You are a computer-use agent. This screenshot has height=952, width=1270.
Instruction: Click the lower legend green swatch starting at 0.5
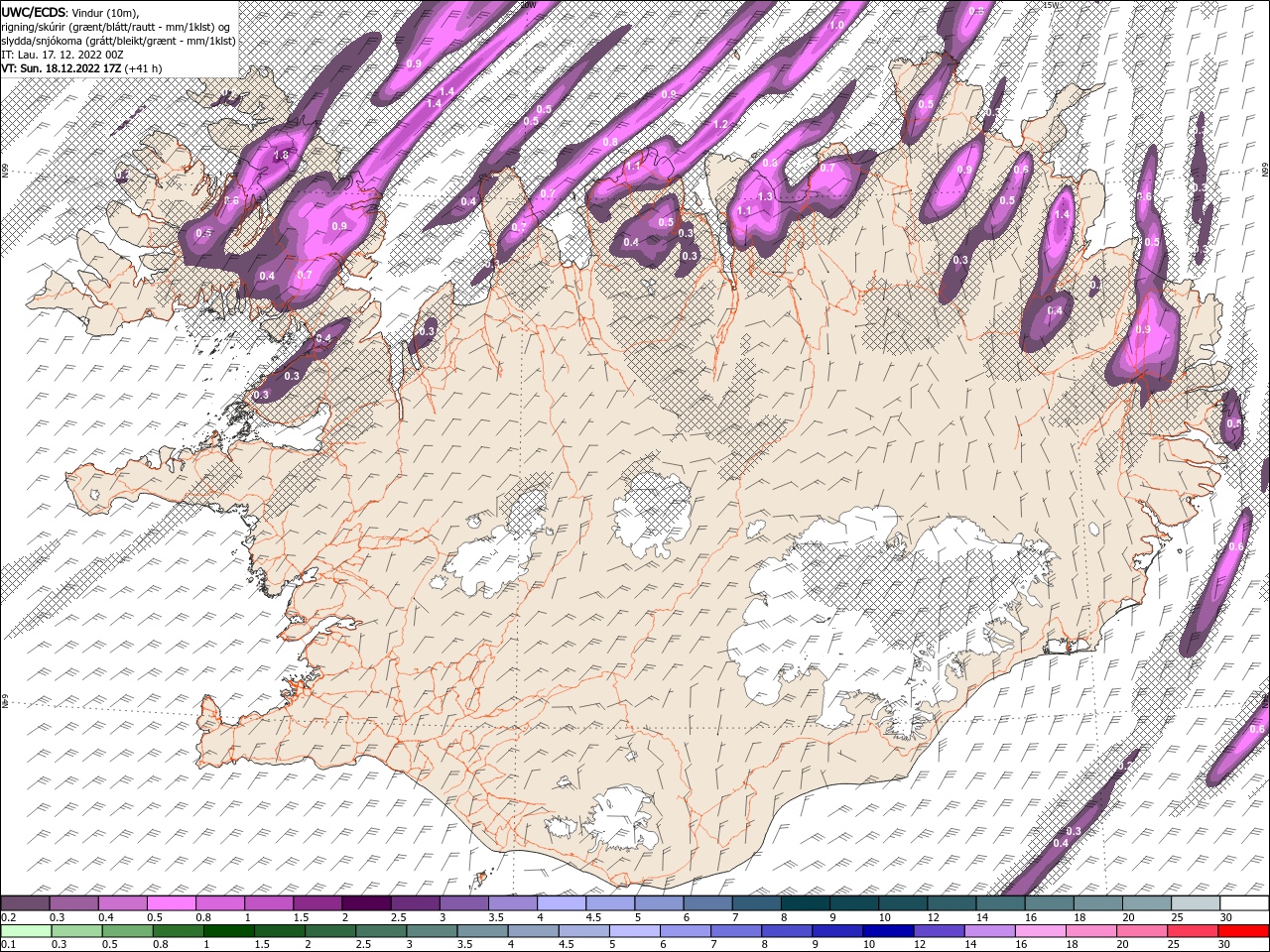click(x=127, y=931)
